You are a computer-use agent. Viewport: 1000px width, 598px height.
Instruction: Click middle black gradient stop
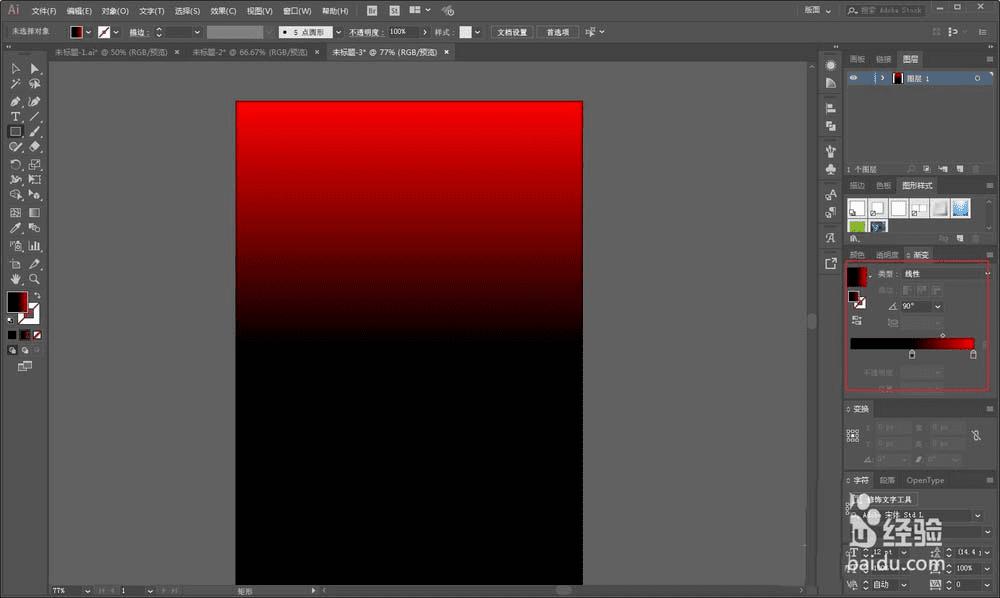pos(912,354)
